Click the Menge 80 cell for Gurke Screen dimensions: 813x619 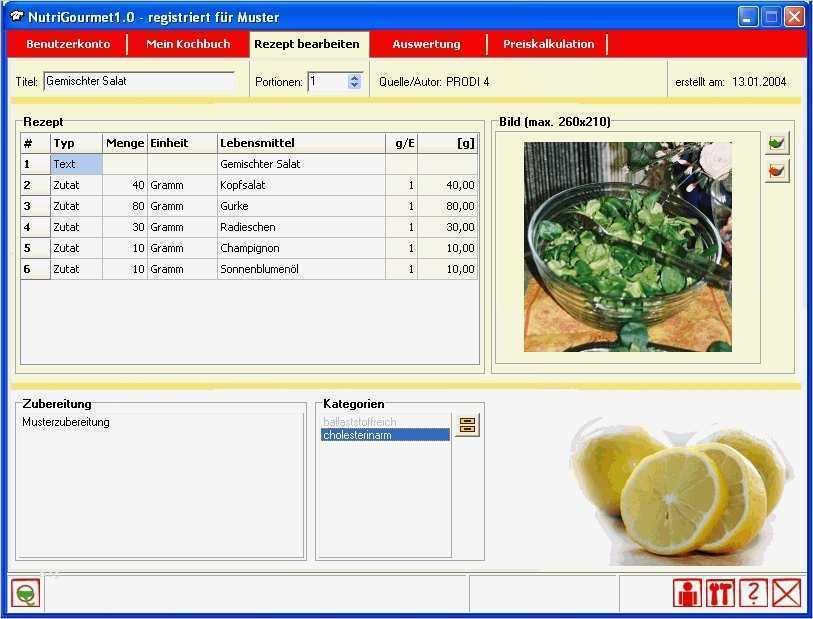click(x=125, y=206)
